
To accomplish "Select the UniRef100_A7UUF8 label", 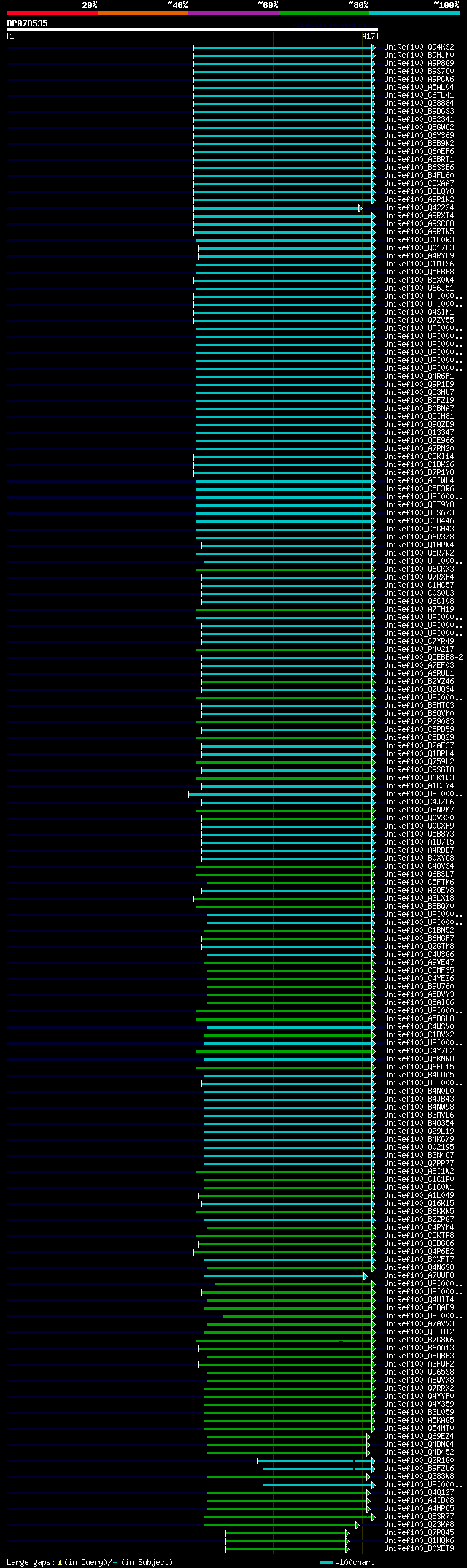I will click(x=419, y=1275).
